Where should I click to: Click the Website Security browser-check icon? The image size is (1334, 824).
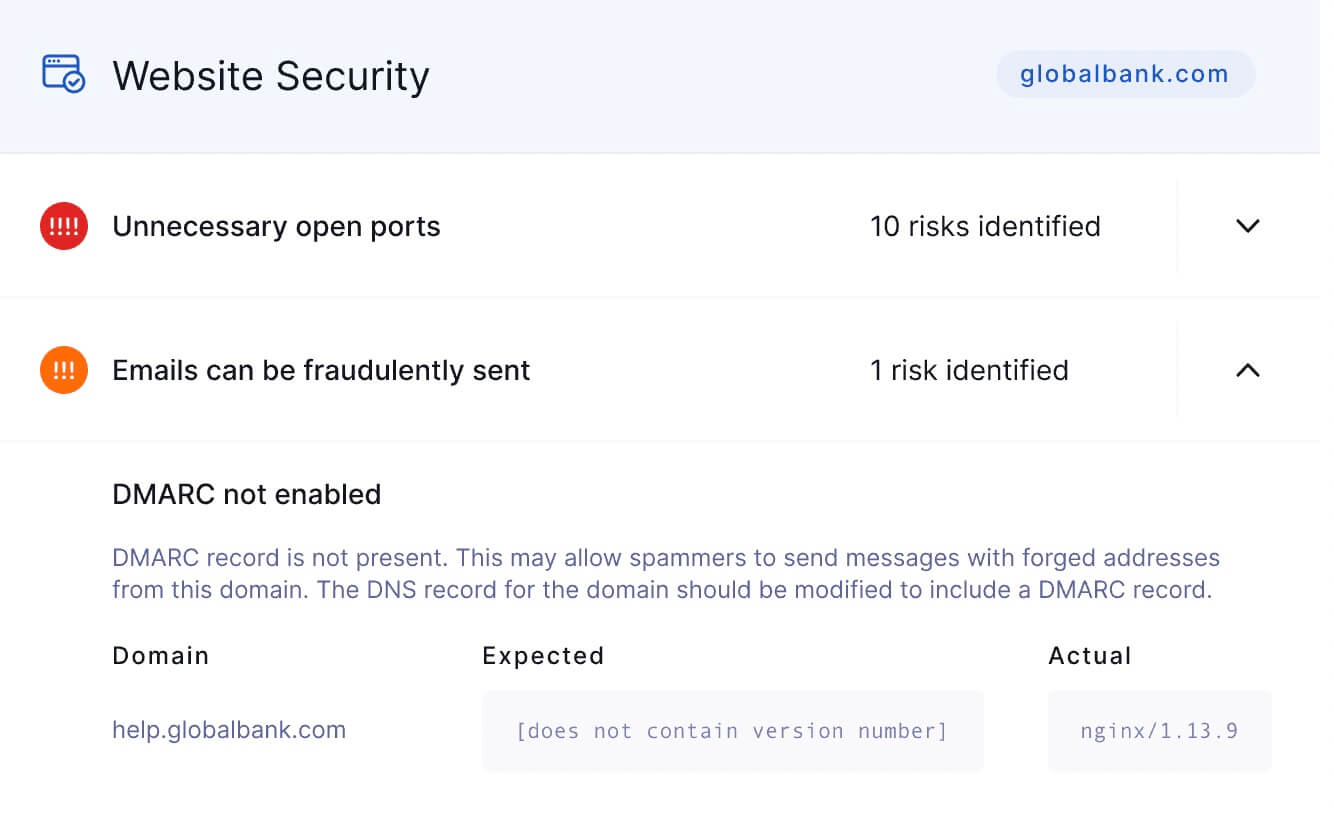(64, 75)
